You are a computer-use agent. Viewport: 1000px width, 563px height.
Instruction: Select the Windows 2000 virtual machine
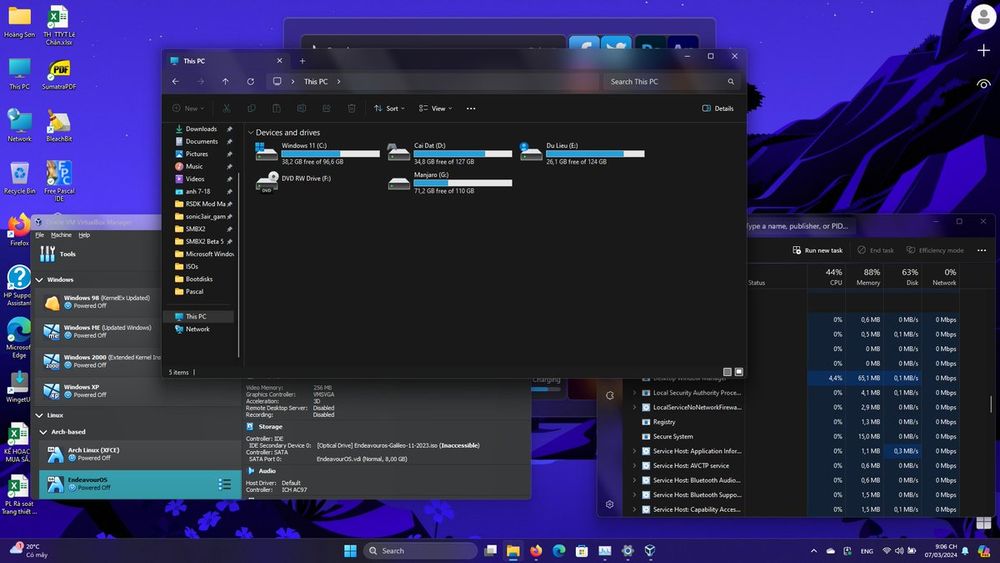pyautogui.click(x=99, y=362)
